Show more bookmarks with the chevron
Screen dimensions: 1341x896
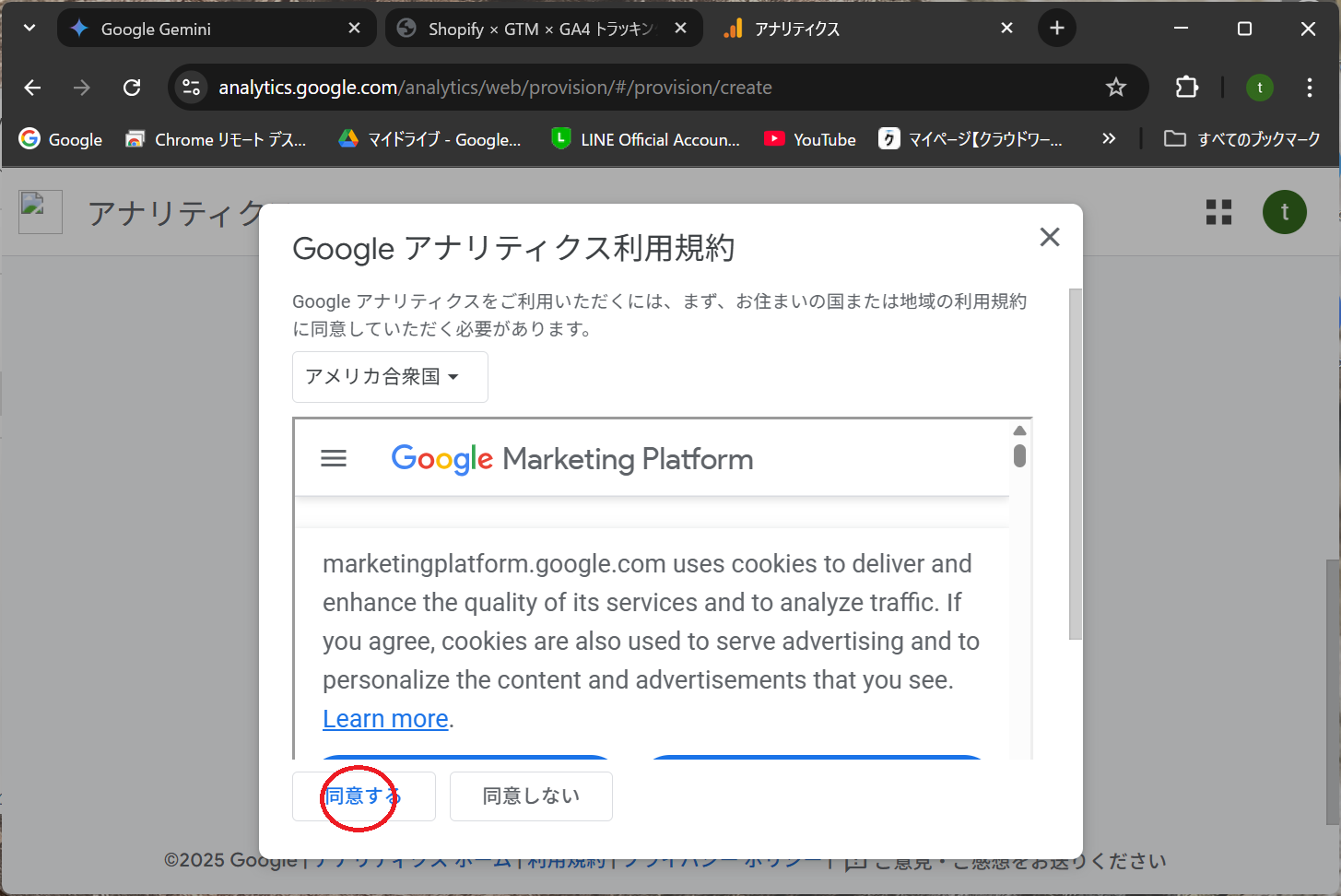pos(1109,139)
